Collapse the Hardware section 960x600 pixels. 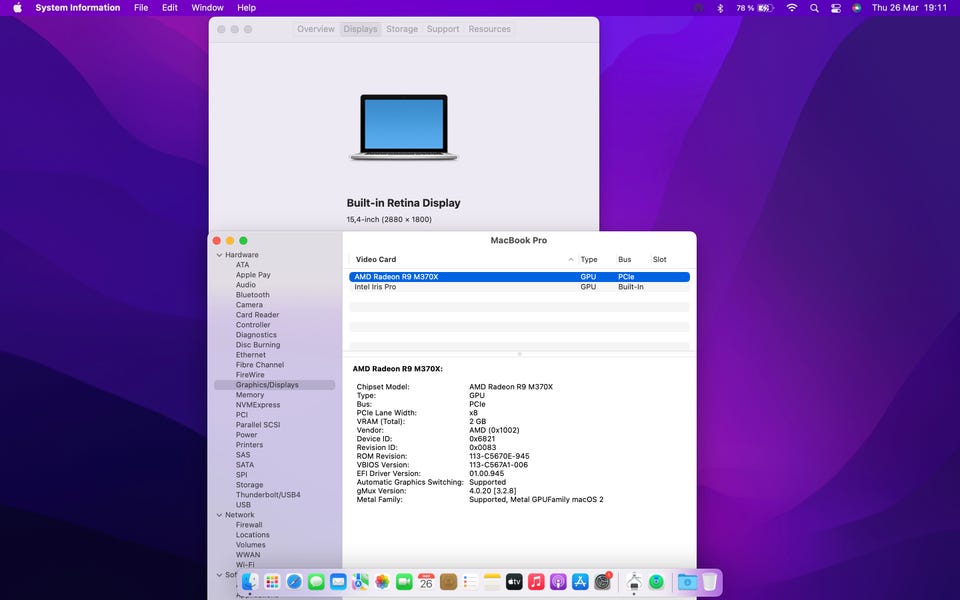click(x=218, y=255)
